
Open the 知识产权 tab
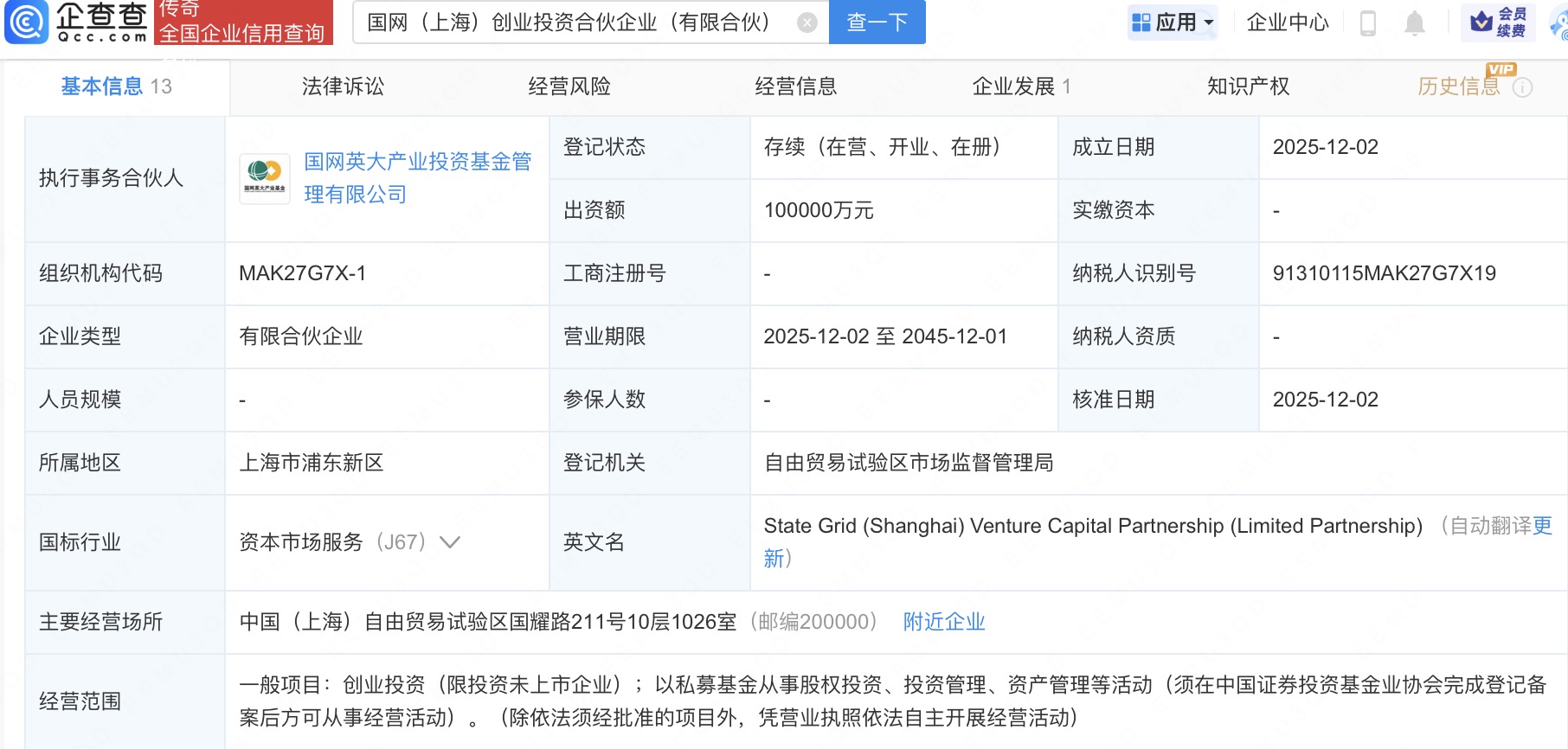(x=1248, y=86)
